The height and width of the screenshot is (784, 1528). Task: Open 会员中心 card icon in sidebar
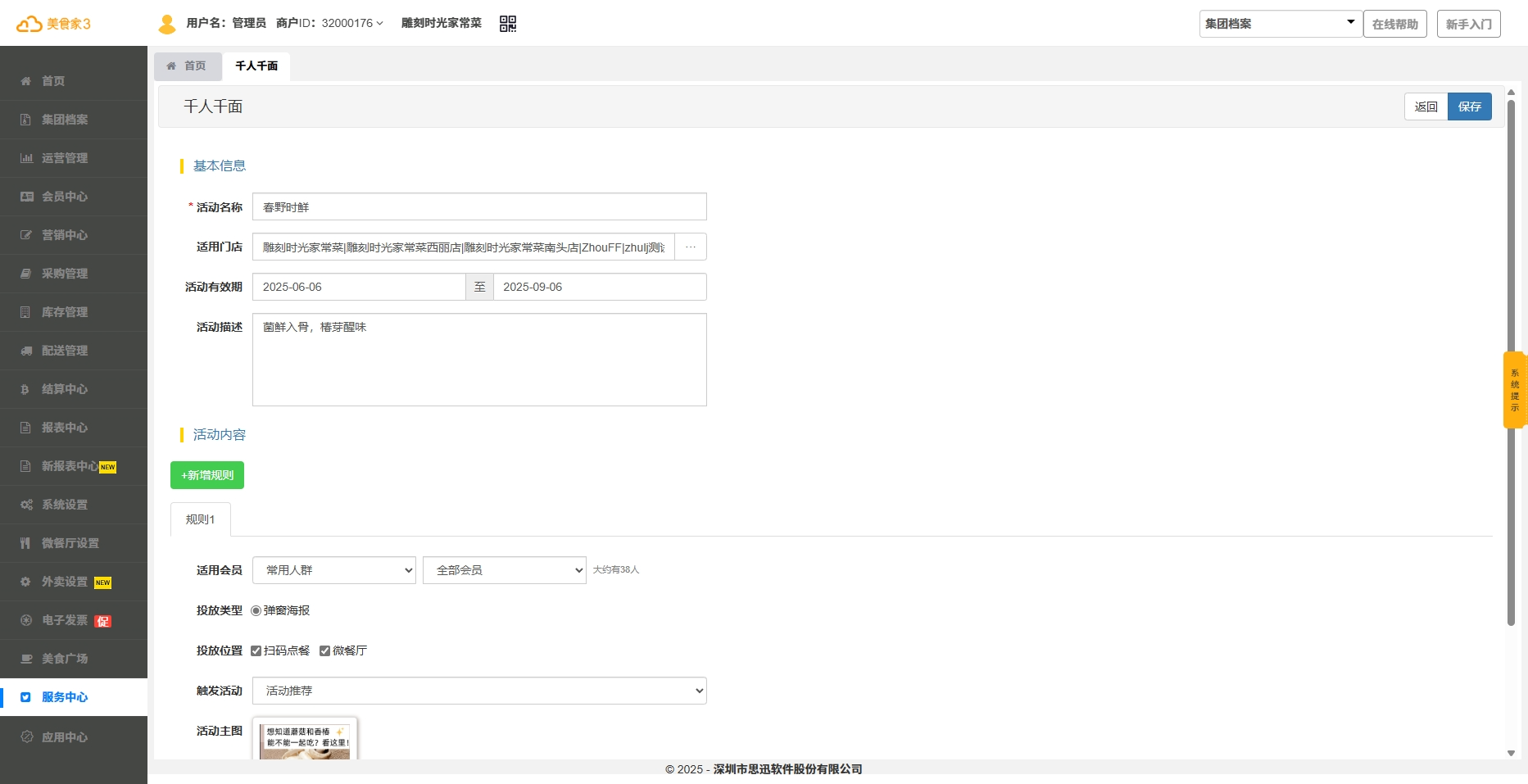[26, 197]
